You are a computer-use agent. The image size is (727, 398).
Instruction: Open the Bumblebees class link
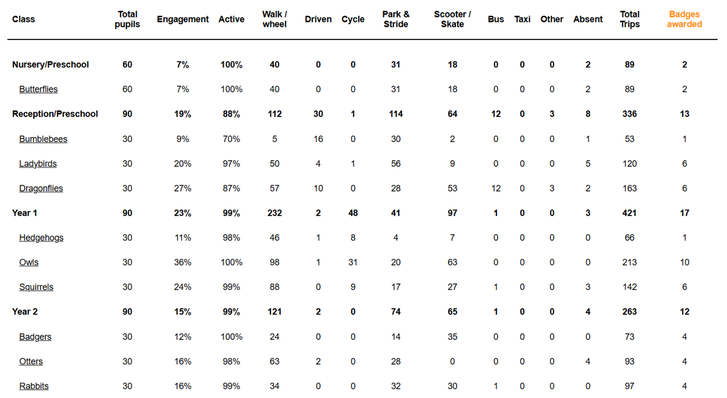(43, 139)
